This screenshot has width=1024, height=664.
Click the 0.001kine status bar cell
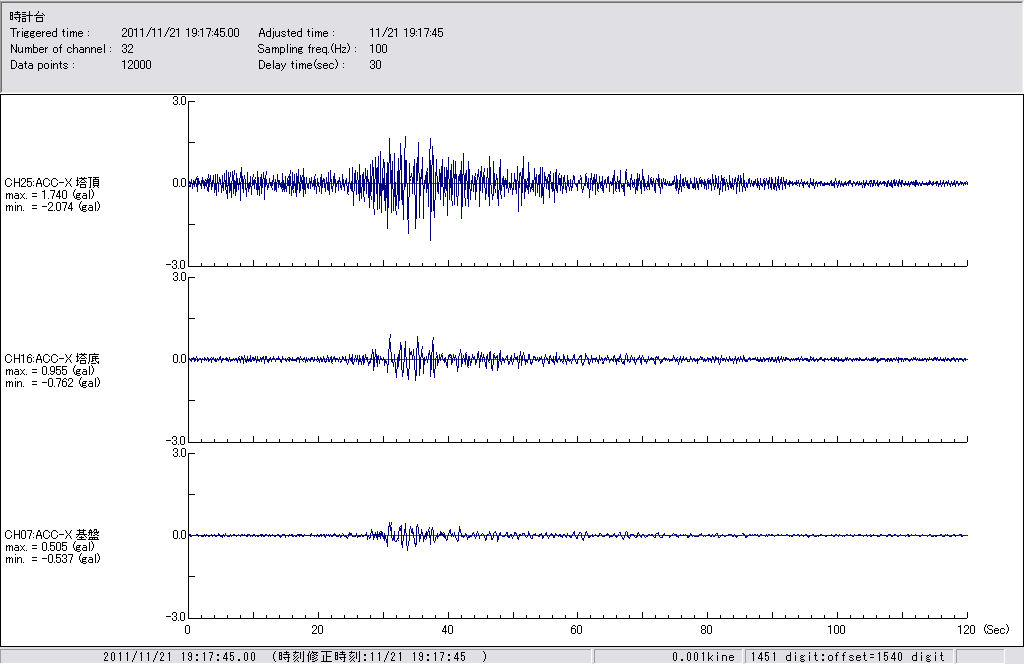pos(704,657)
